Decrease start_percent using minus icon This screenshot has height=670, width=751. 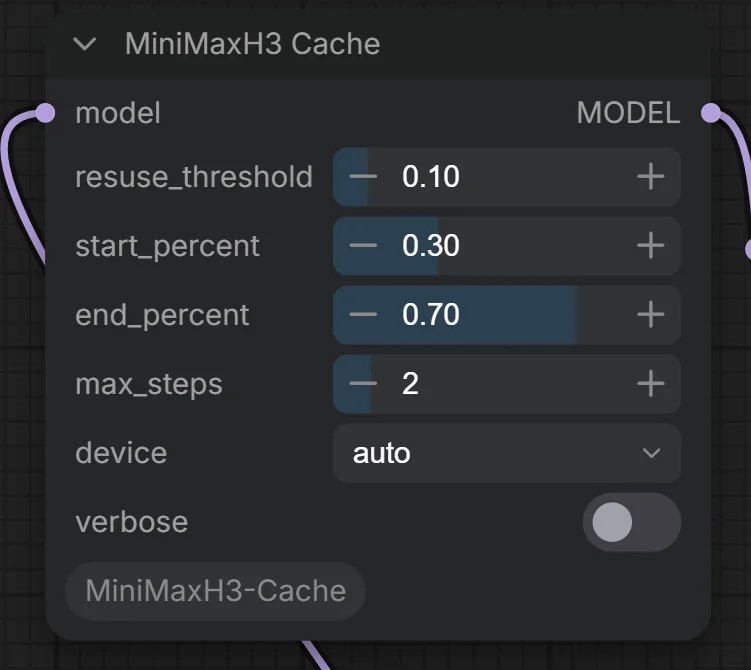(363, 246)
